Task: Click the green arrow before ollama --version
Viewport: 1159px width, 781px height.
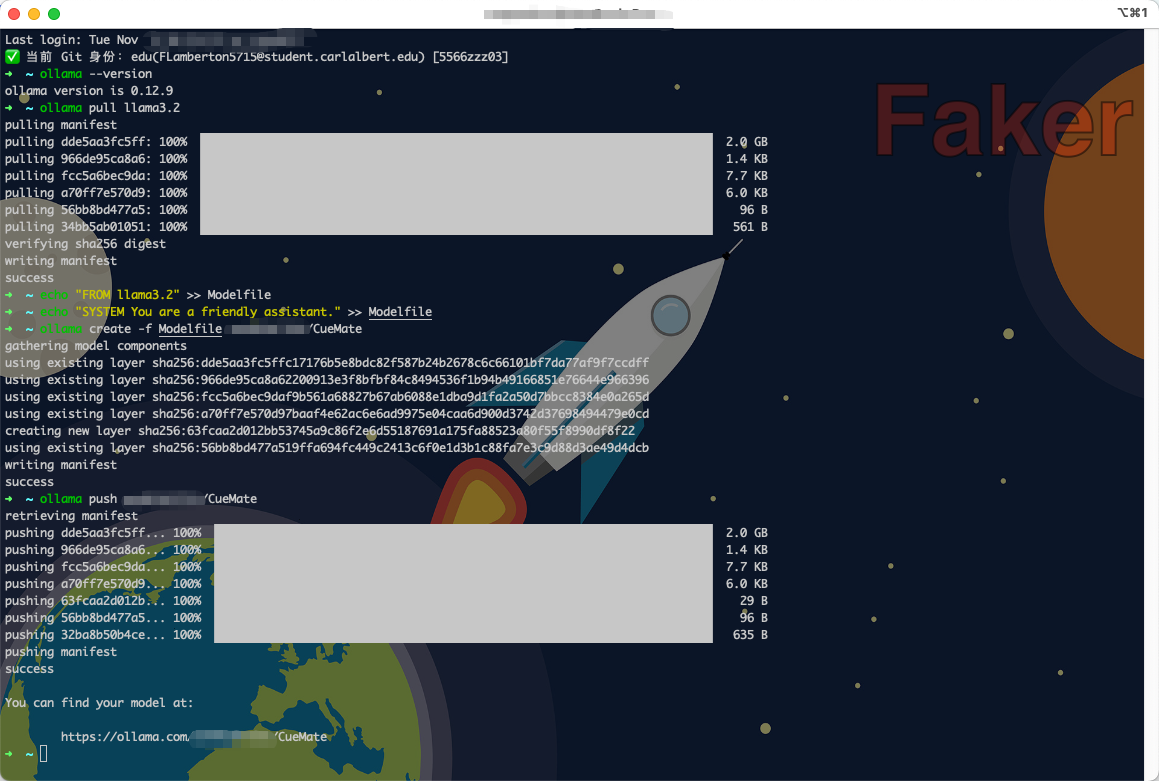Action: [9, 74]
